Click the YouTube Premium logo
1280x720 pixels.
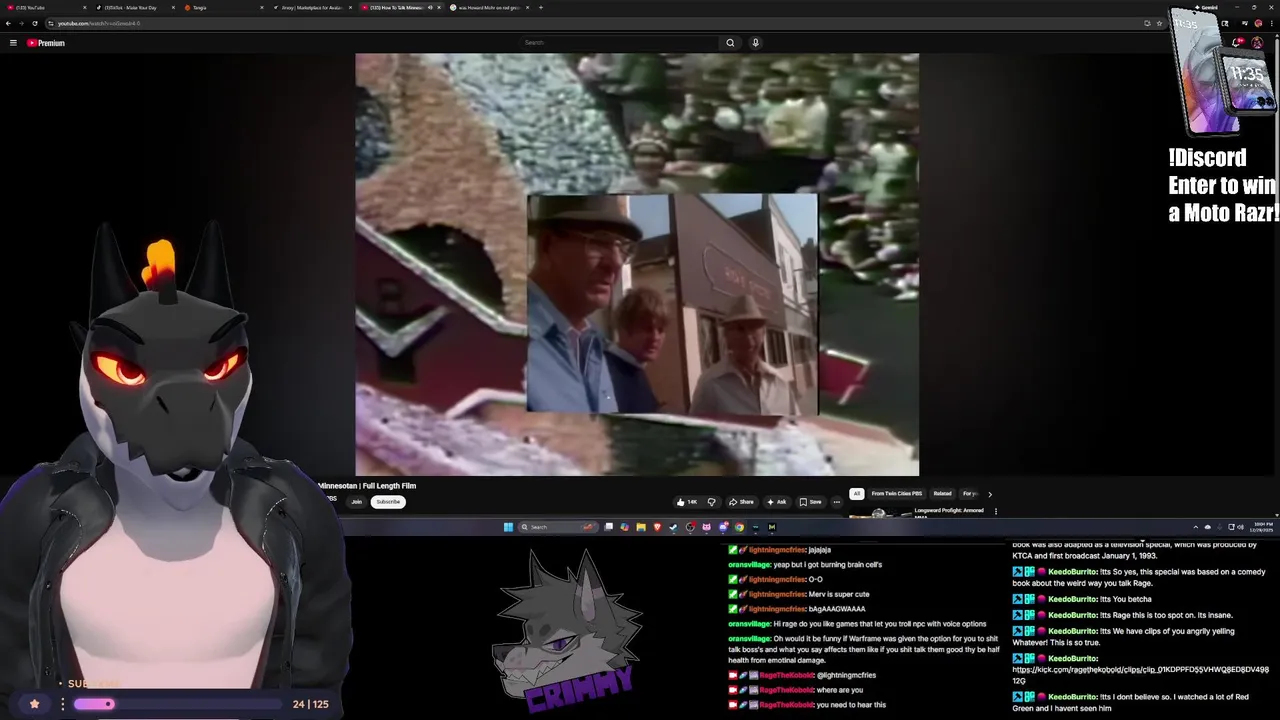point(46,43)
